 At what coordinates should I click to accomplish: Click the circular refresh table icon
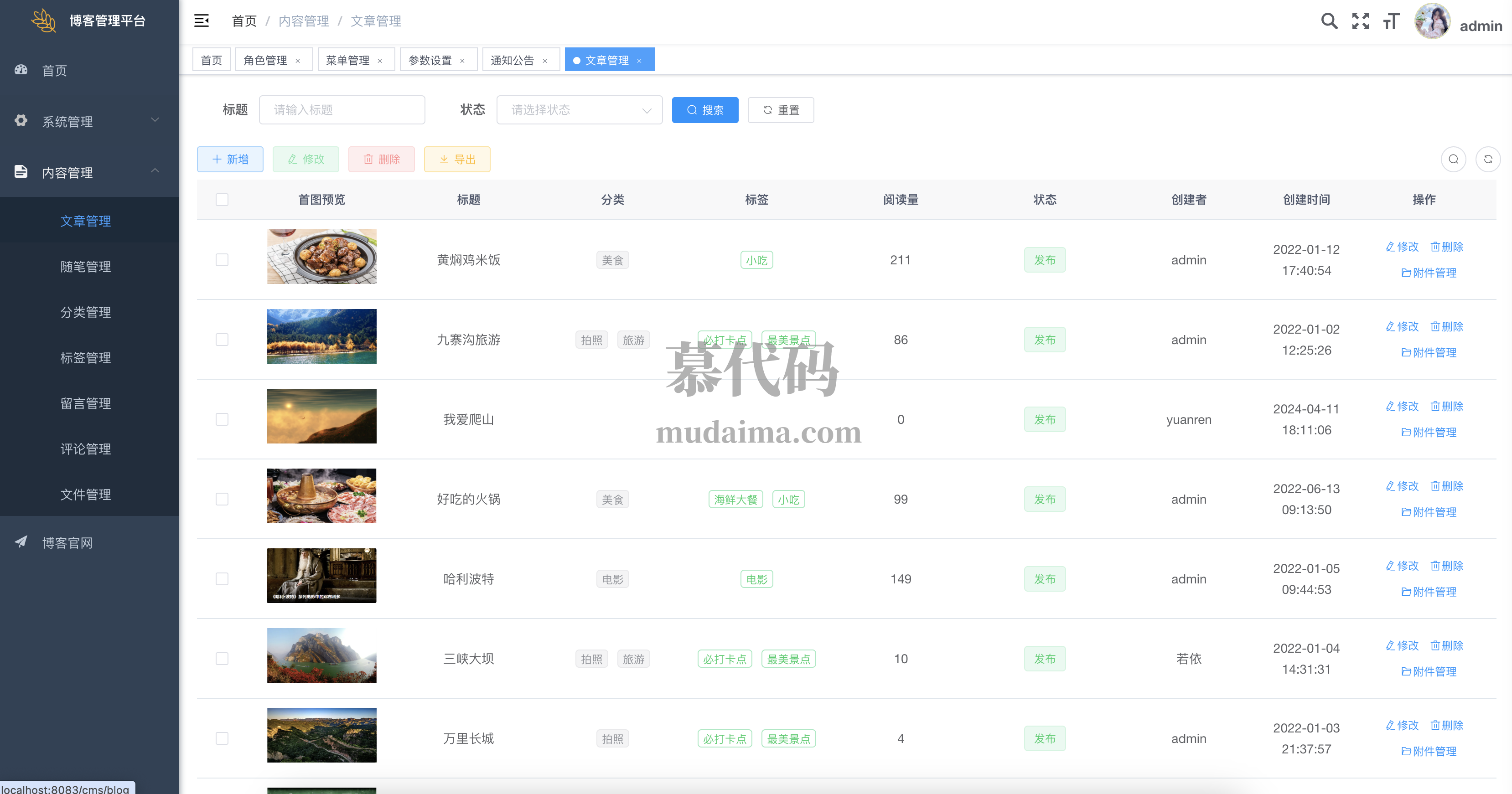point(1487,159)
